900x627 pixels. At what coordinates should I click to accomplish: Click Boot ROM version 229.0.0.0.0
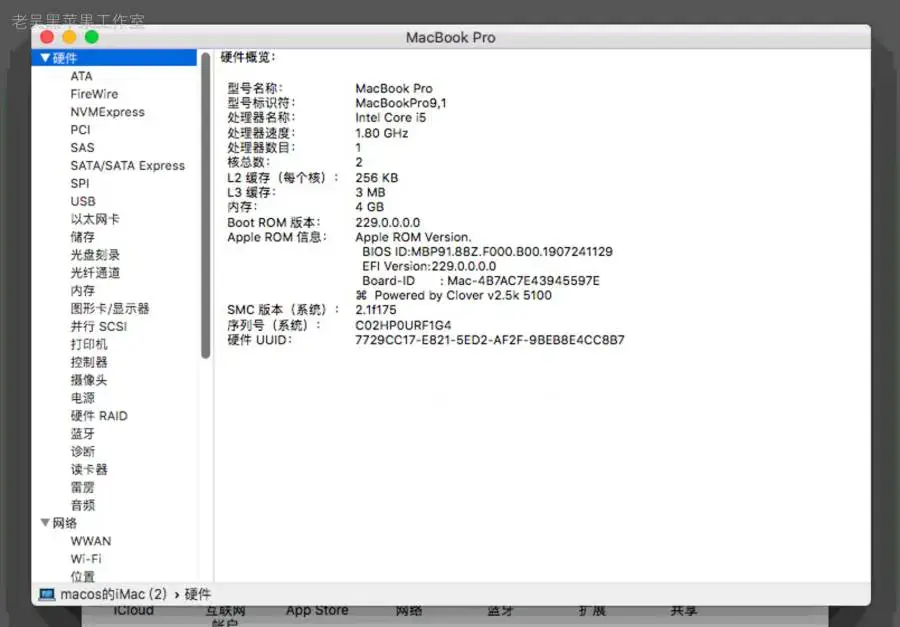coord(387,222)
